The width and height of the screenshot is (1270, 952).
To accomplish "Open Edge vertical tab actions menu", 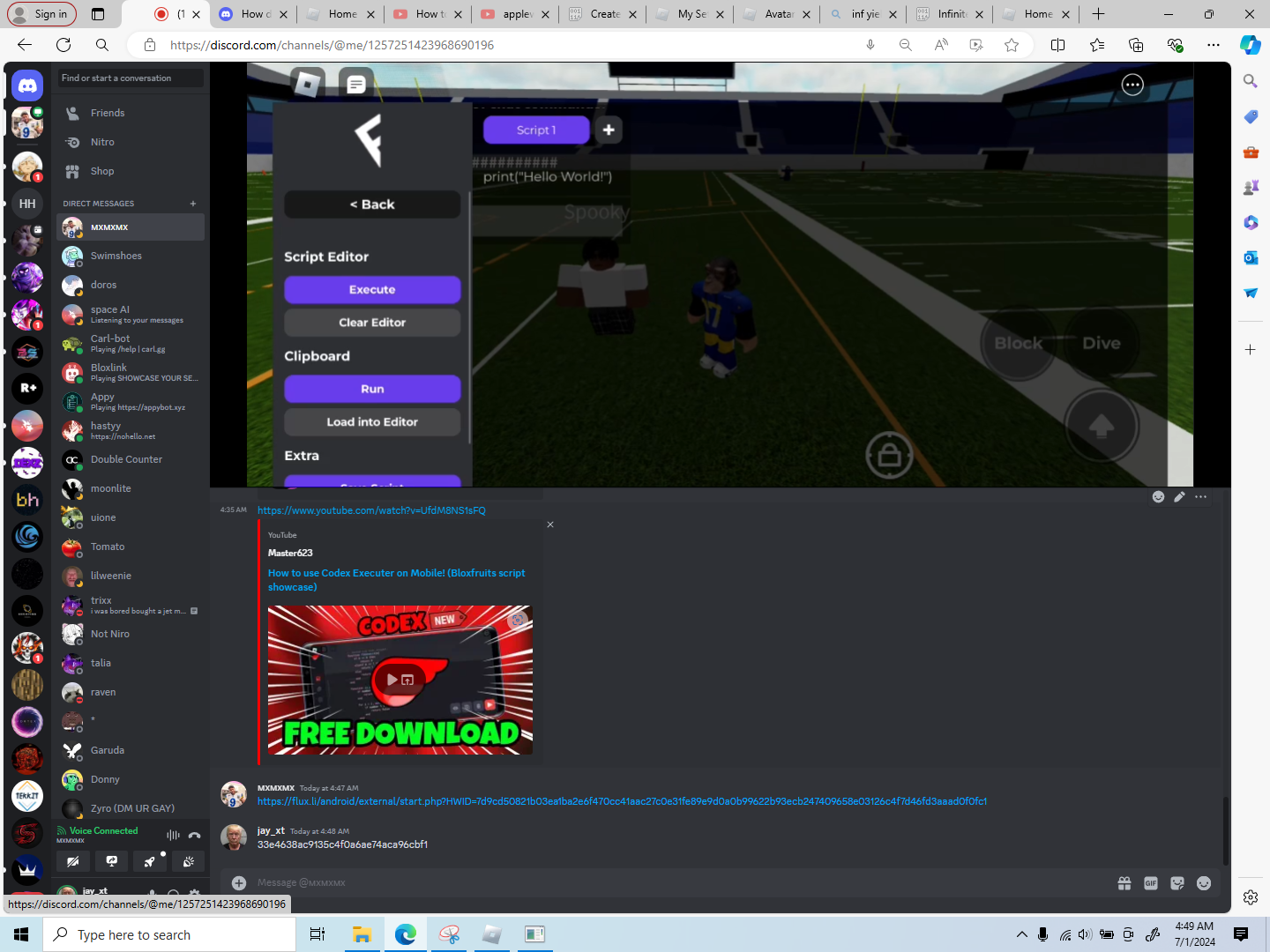I will [98, 14].
